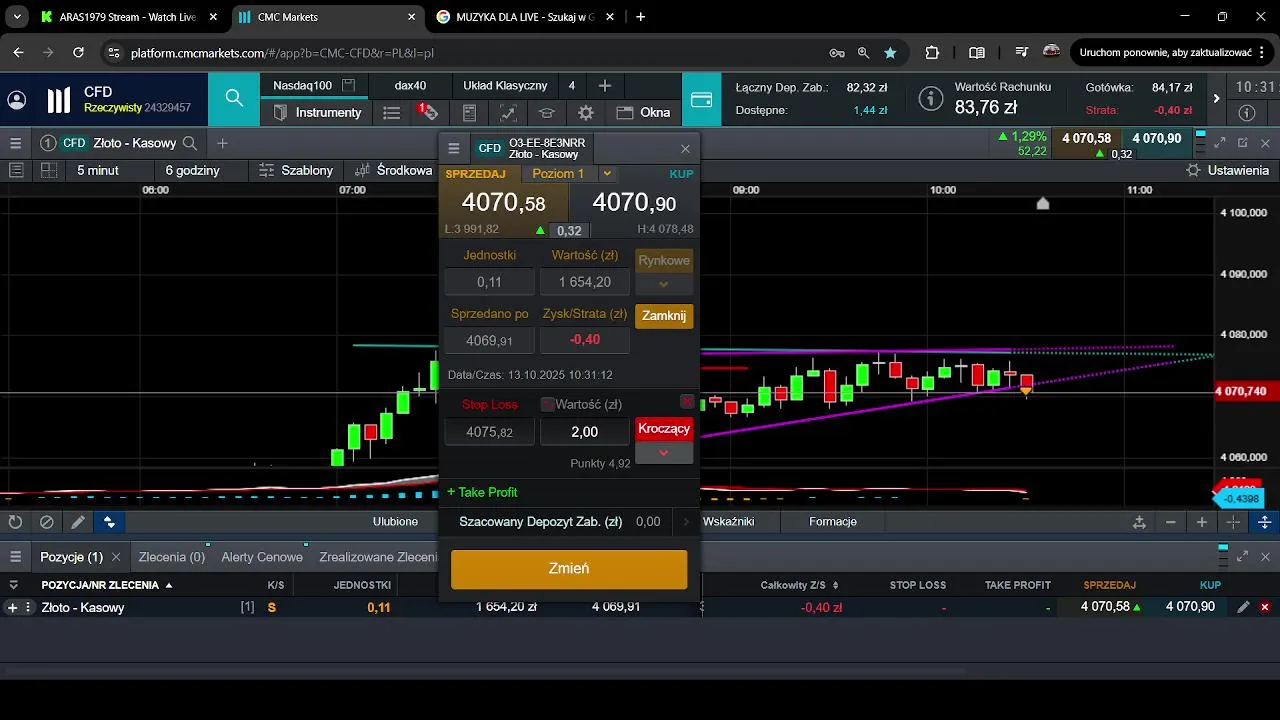Open the Okna windows menu
1280x720 pixels.
click(643, 113)
